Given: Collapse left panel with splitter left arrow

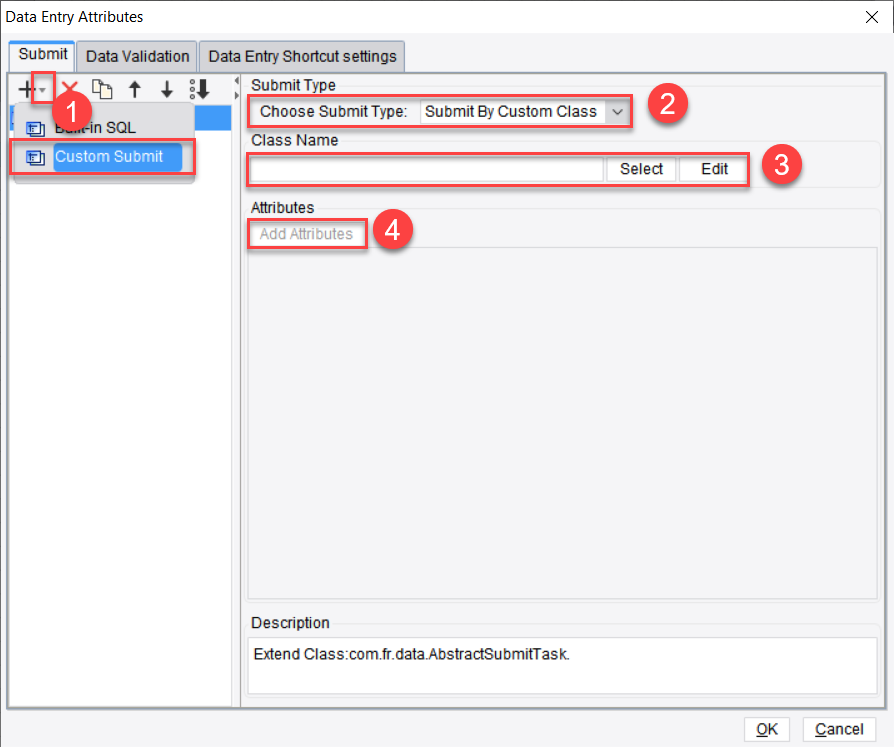Looking at the screenshot, I should (236, 80).
